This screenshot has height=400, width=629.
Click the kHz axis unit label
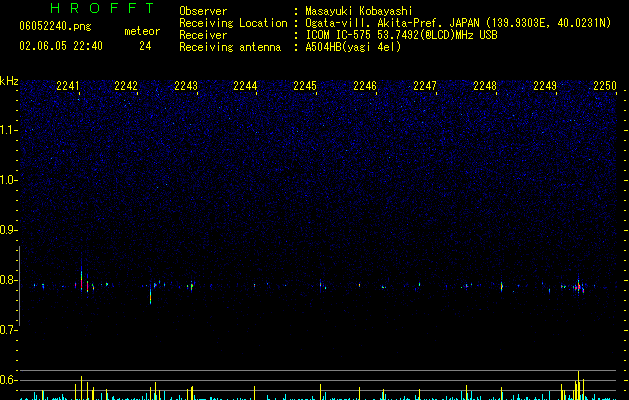point(9,81)
